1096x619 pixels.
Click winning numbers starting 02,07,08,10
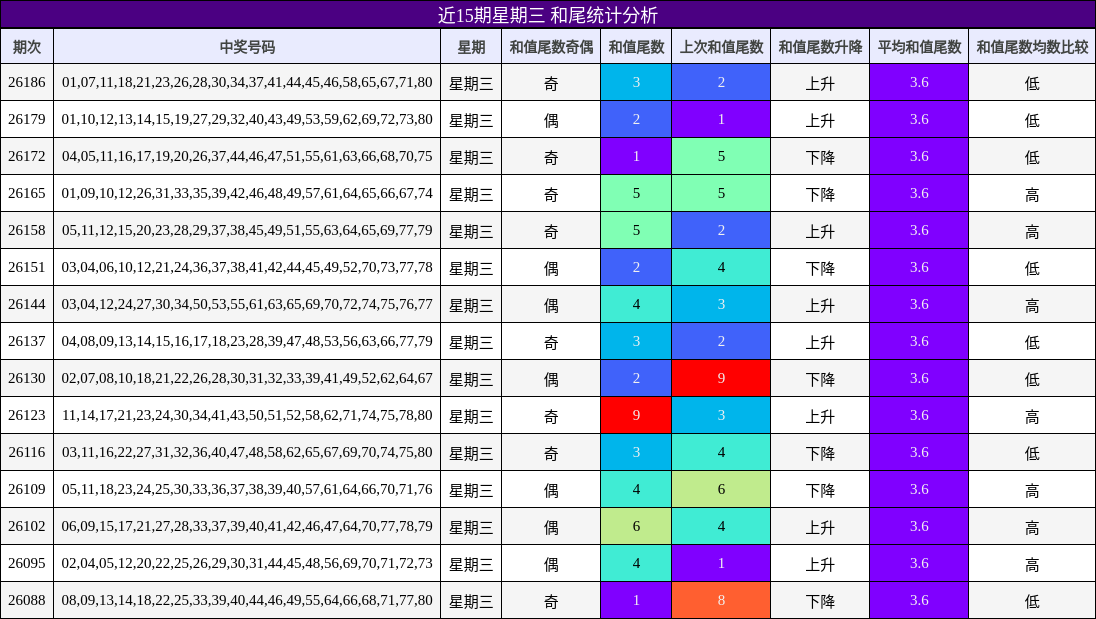pos(247,379)
